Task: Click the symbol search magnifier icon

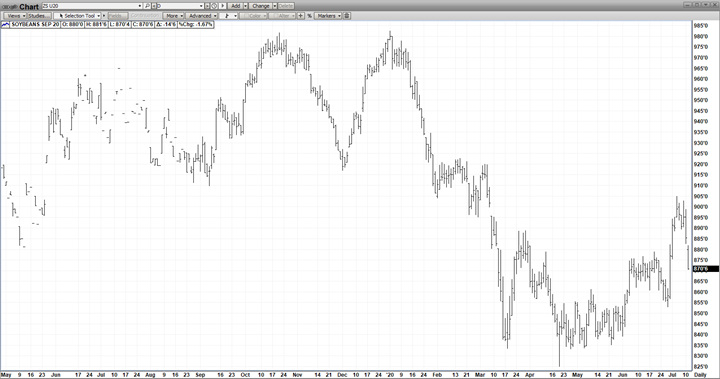Action: pyautogui.click(x=147, y=6)
